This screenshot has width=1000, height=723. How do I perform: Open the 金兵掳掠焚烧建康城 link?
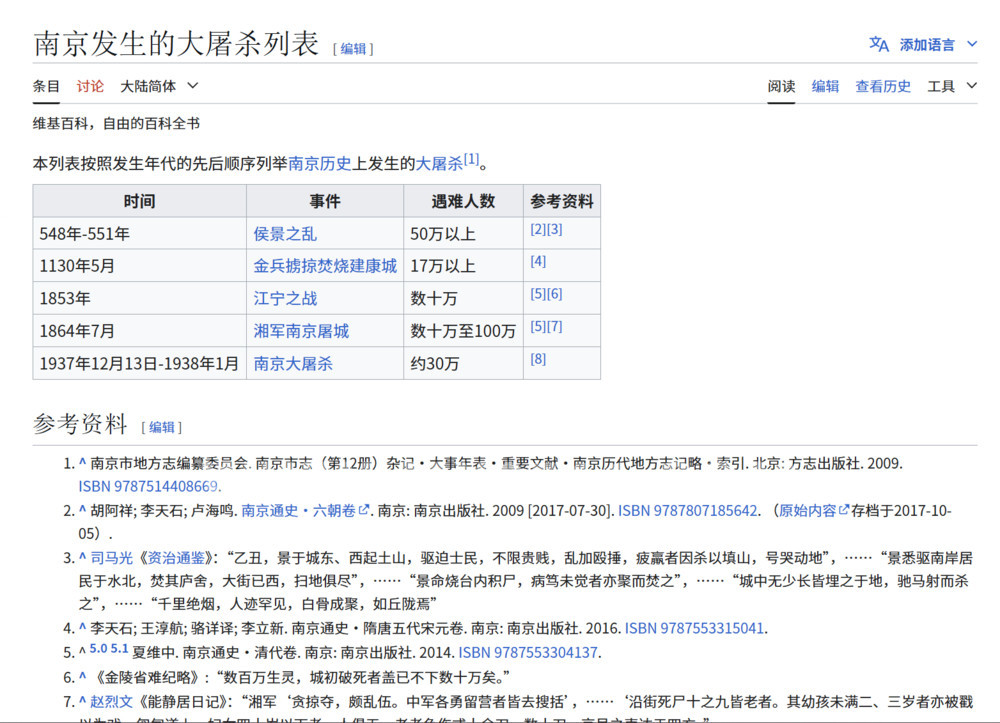[x=324, y=266]
